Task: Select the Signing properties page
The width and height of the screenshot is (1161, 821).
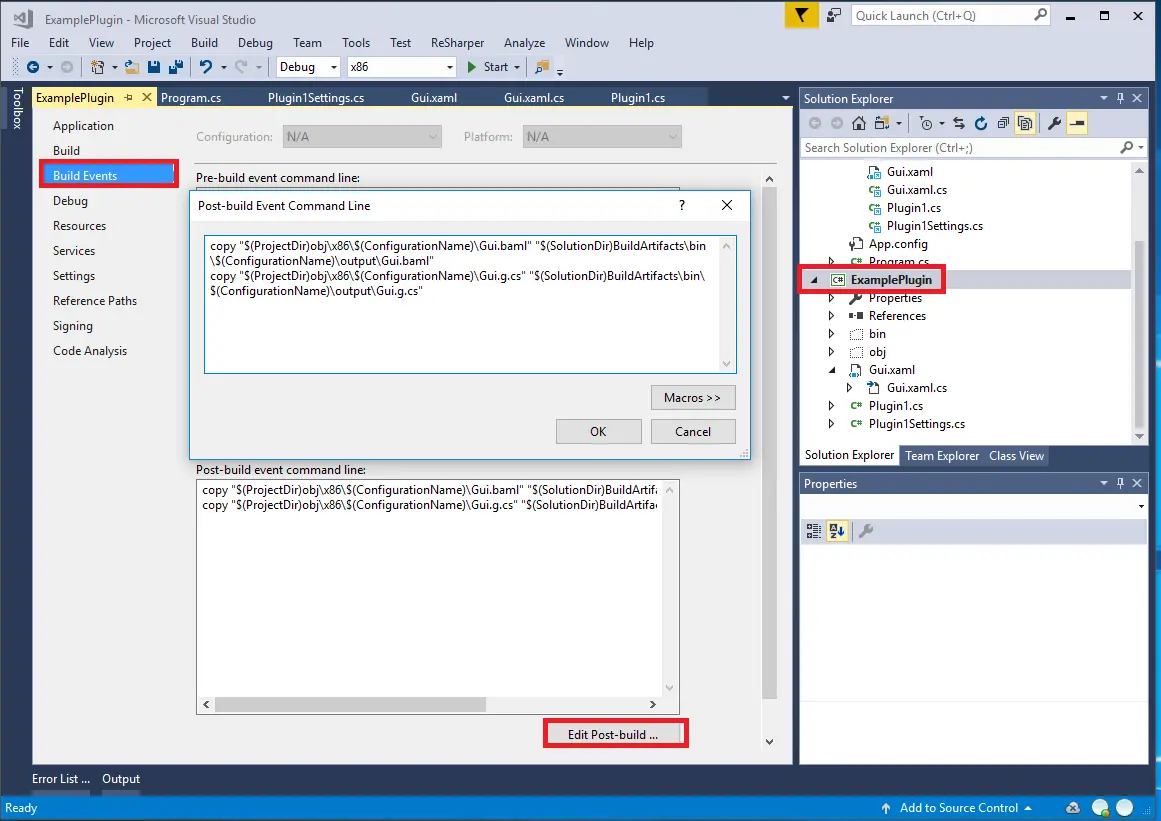Action: coord(73,326)
